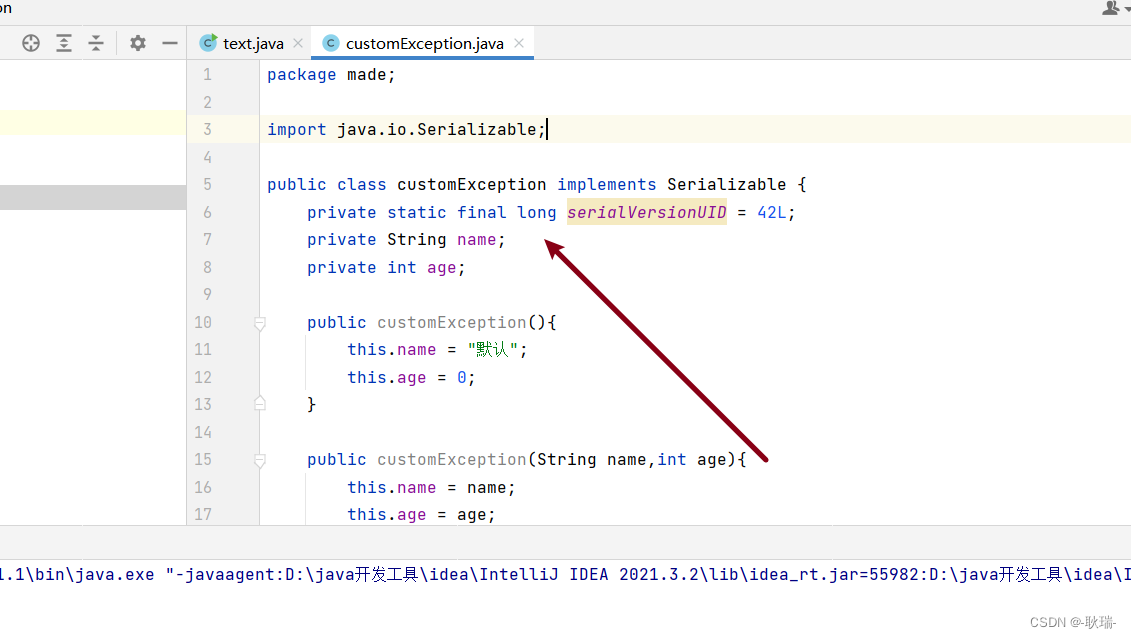Click the highlighted serialVersionUID text in editor
Viewport: 1131px width, 639px height.
pos(646,212)
